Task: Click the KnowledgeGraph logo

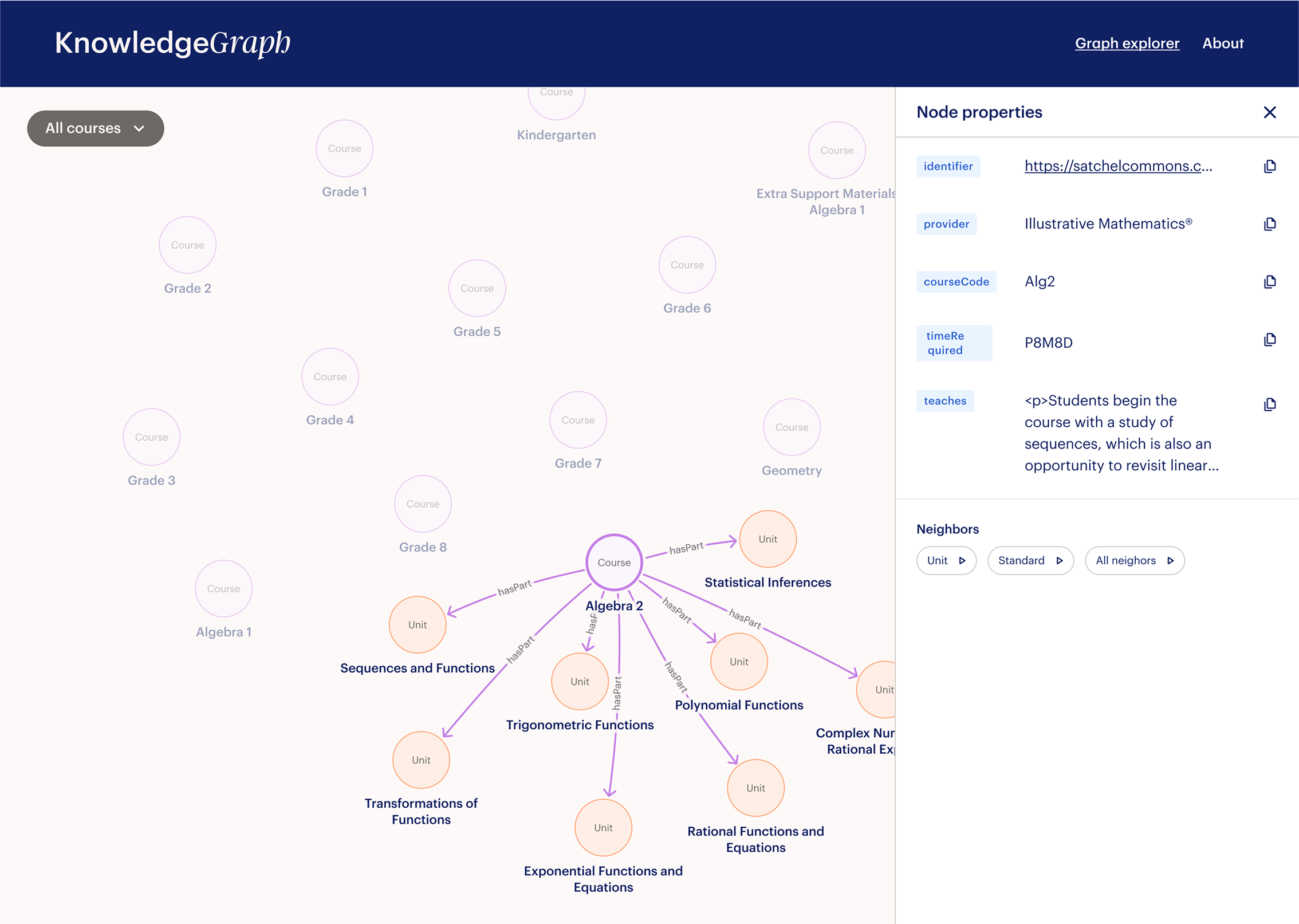Action: point(172,44)
